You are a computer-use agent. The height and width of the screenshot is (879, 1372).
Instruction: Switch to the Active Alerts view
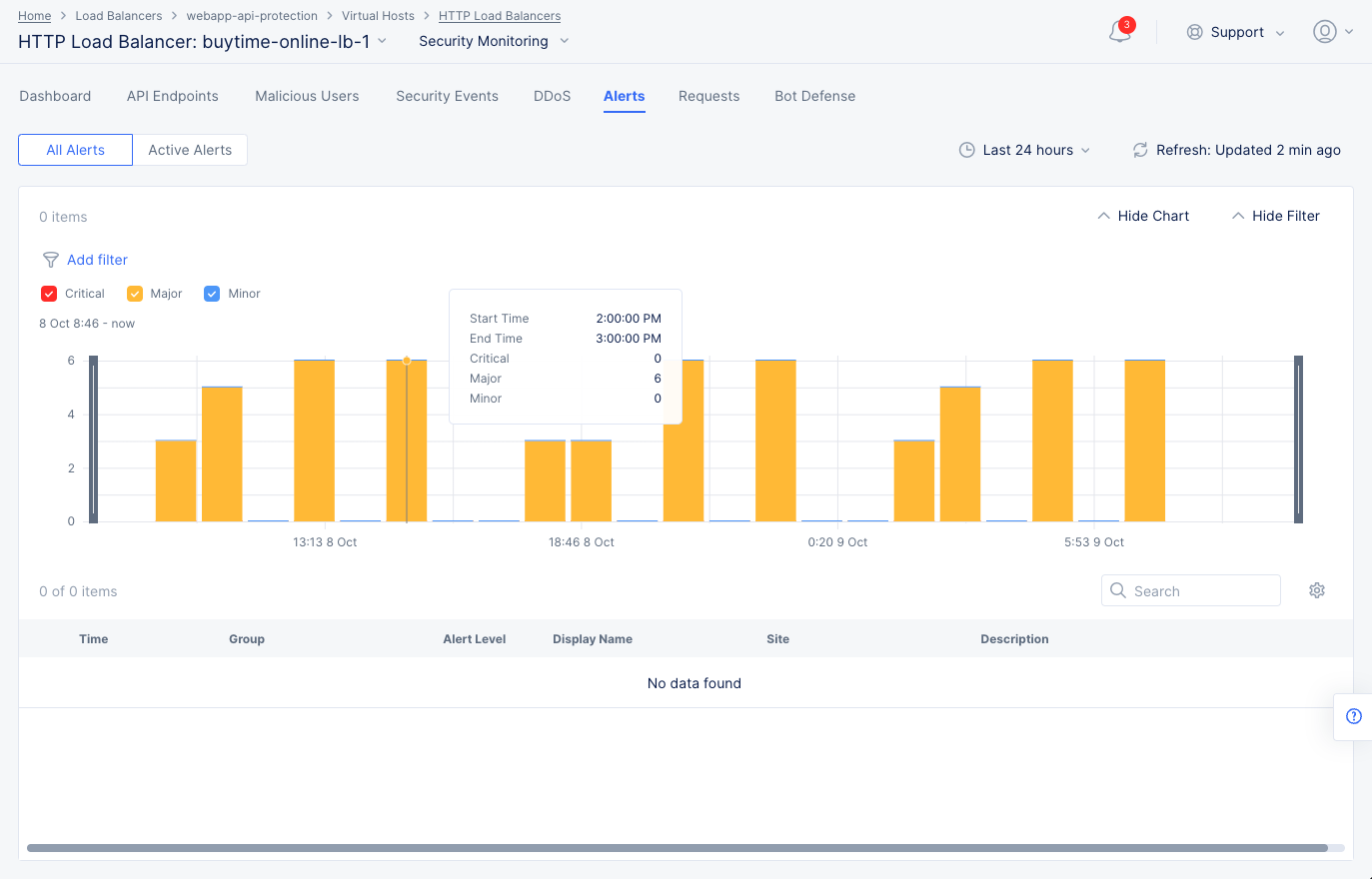tap(190, 149)
